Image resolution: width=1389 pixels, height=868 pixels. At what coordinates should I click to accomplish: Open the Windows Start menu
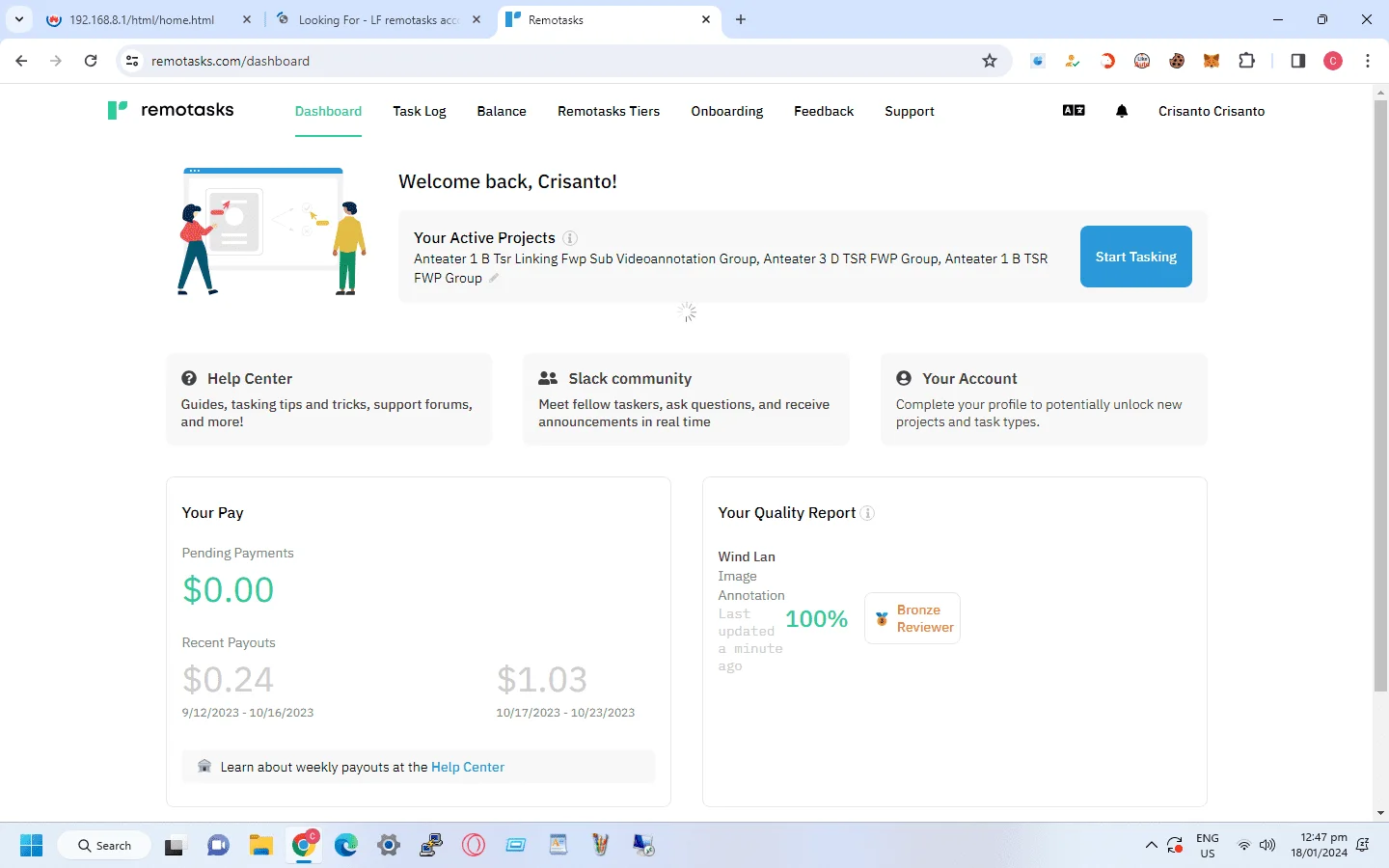tap(32, 846)
